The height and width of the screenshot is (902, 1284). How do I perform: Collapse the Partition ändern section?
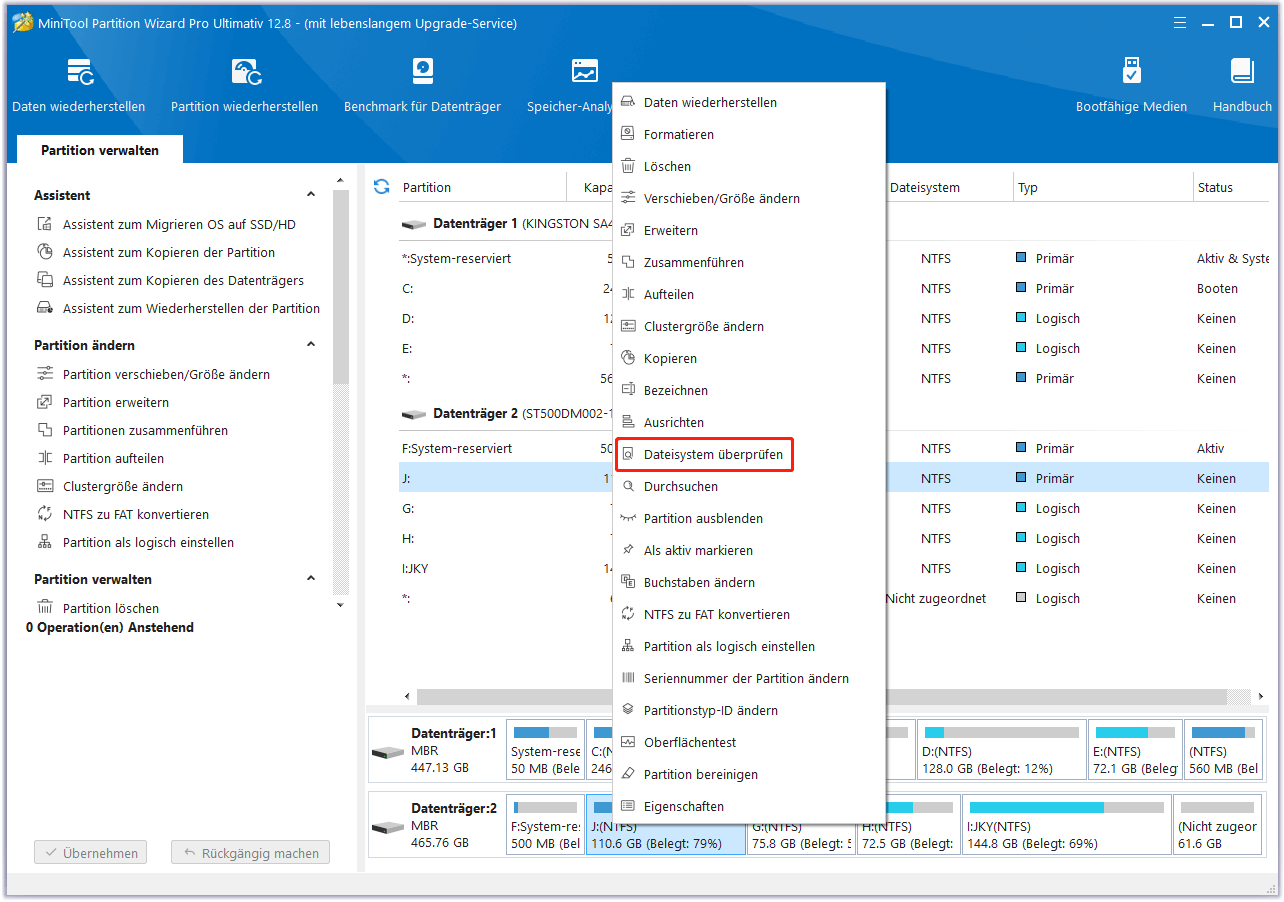tap(311, 345)
